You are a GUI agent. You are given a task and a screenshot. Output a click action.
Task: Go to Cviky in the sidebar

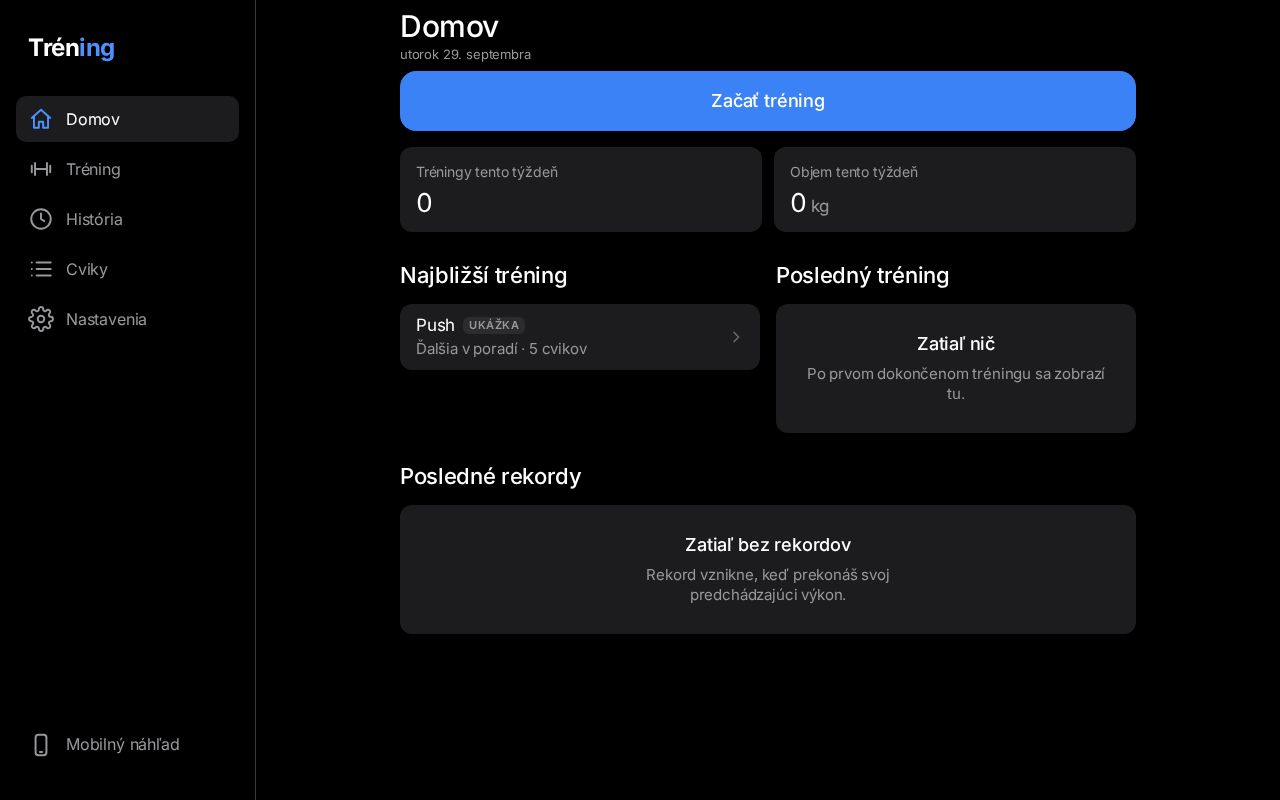127,269
